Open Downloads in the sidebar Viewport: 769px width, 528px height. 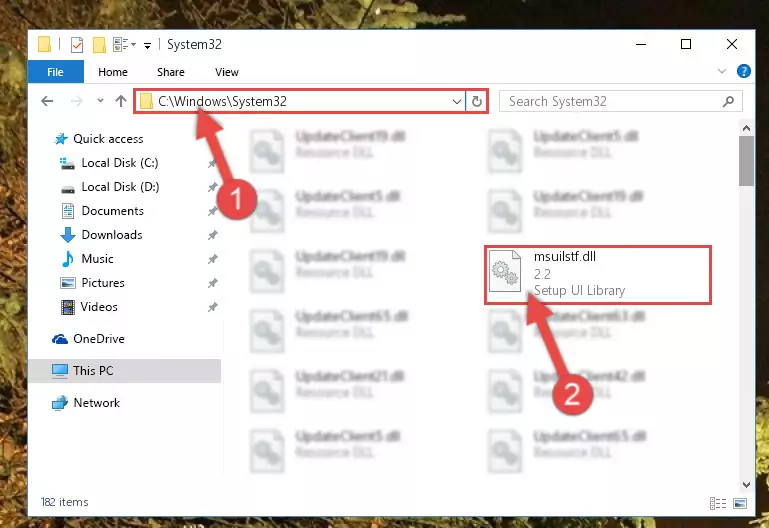(x=112, y=235)
